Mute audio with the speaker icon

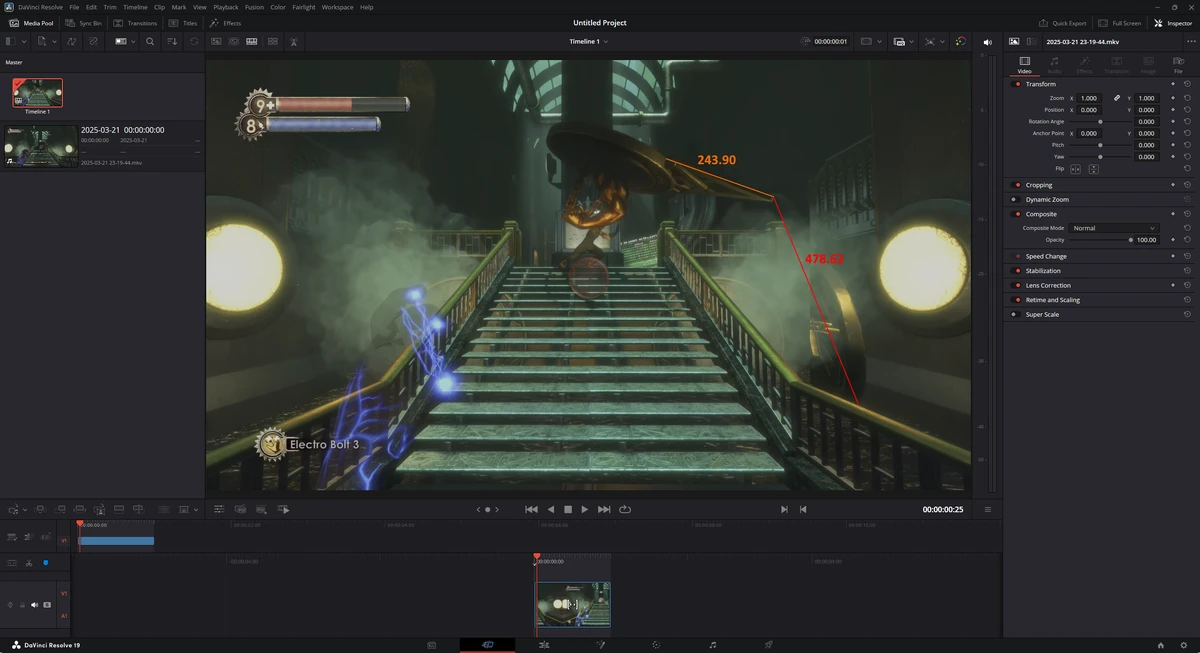988,42
